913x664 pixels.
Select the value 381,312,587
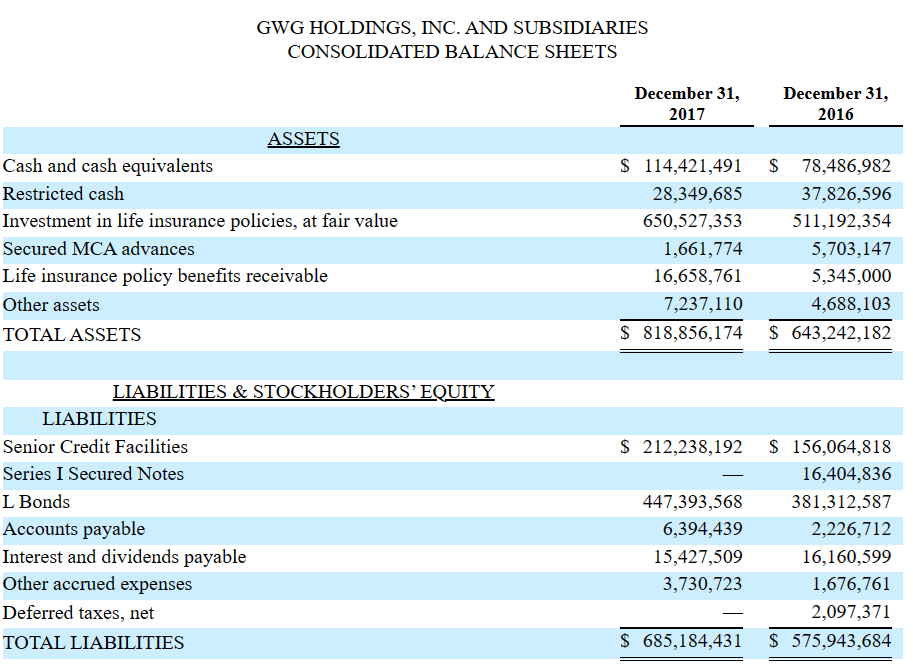[842, 501]
